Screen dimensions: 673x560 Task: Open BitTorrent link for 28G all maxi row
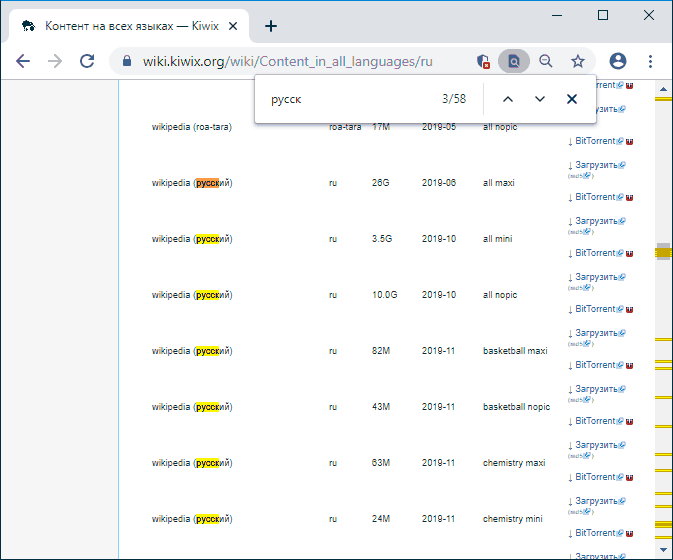[x=595, y=197]
